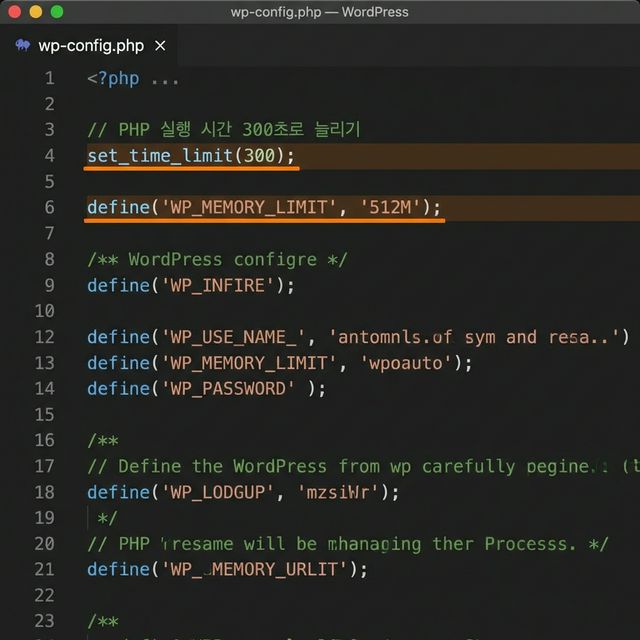This screenshot has height=640, width=640.
Task: Click the PHP elephant file icon
Action: (23, 45)
